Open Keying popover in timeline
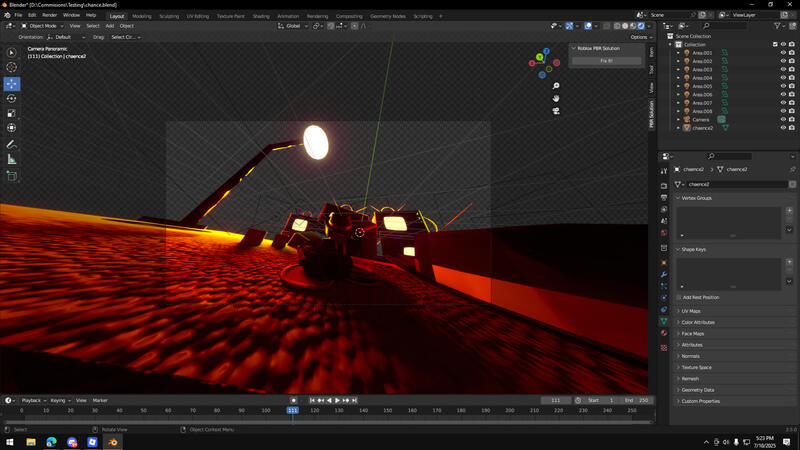 point(60,401)
